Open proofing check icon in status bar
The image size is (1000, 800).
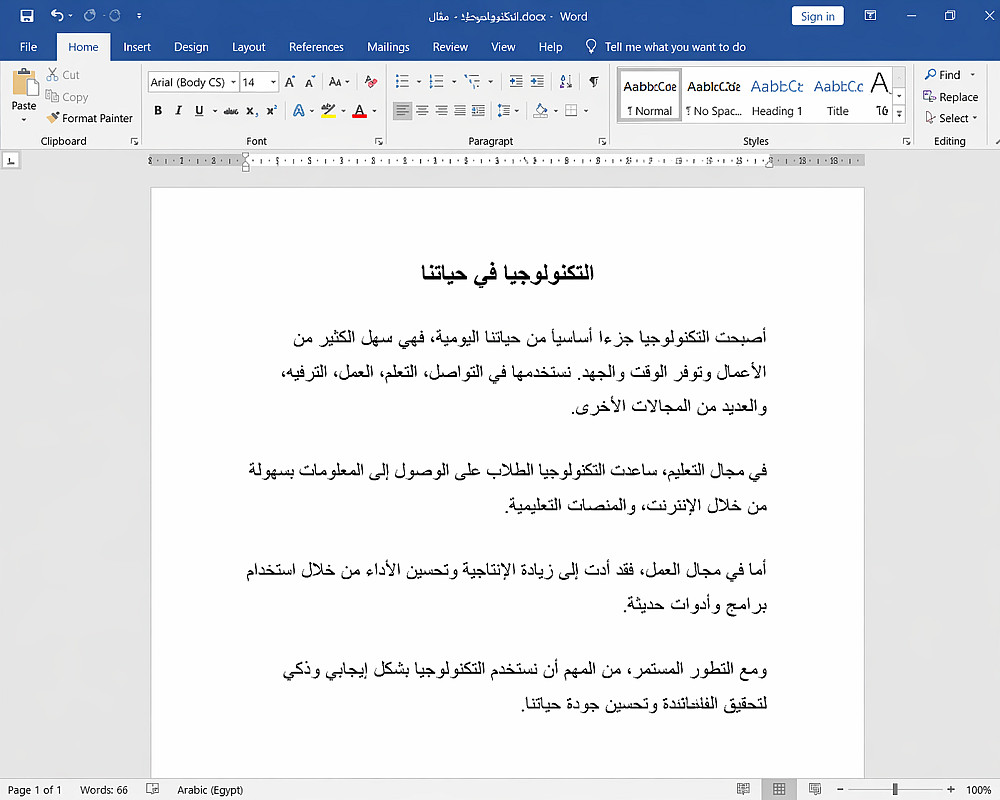(x=152, y=789)
